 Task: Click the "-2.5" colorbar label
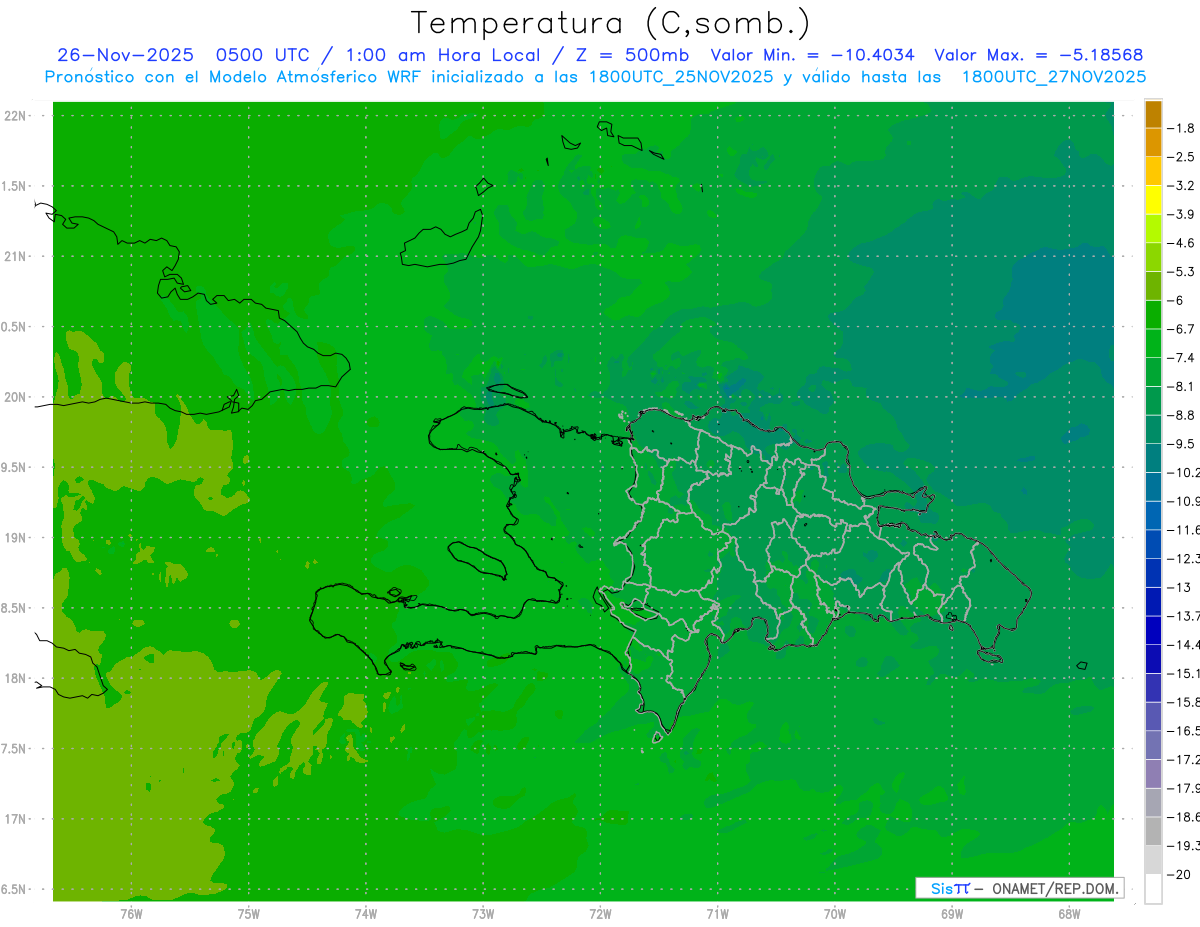point(1181,157)
